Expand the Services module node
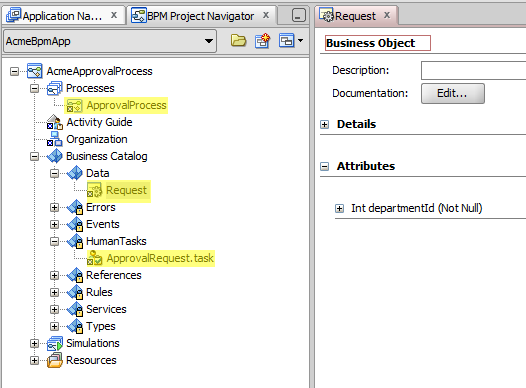This screenshot has width=526, height=388. point(54,310)
